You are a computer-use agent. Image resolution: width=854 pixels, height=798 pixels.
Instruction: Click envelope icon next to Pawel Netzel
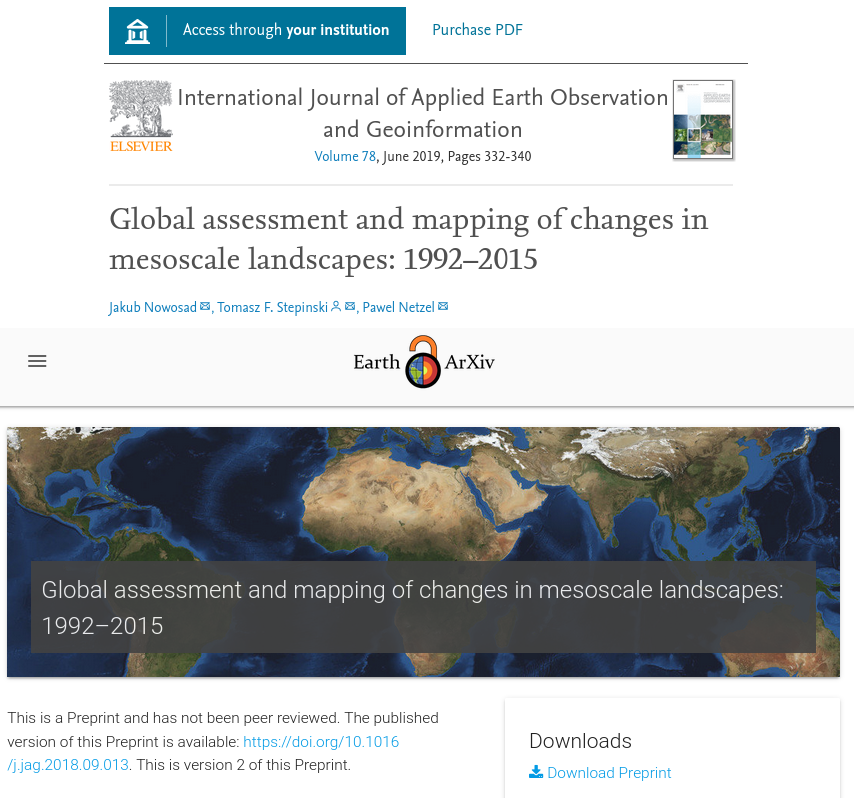[443, 307]
